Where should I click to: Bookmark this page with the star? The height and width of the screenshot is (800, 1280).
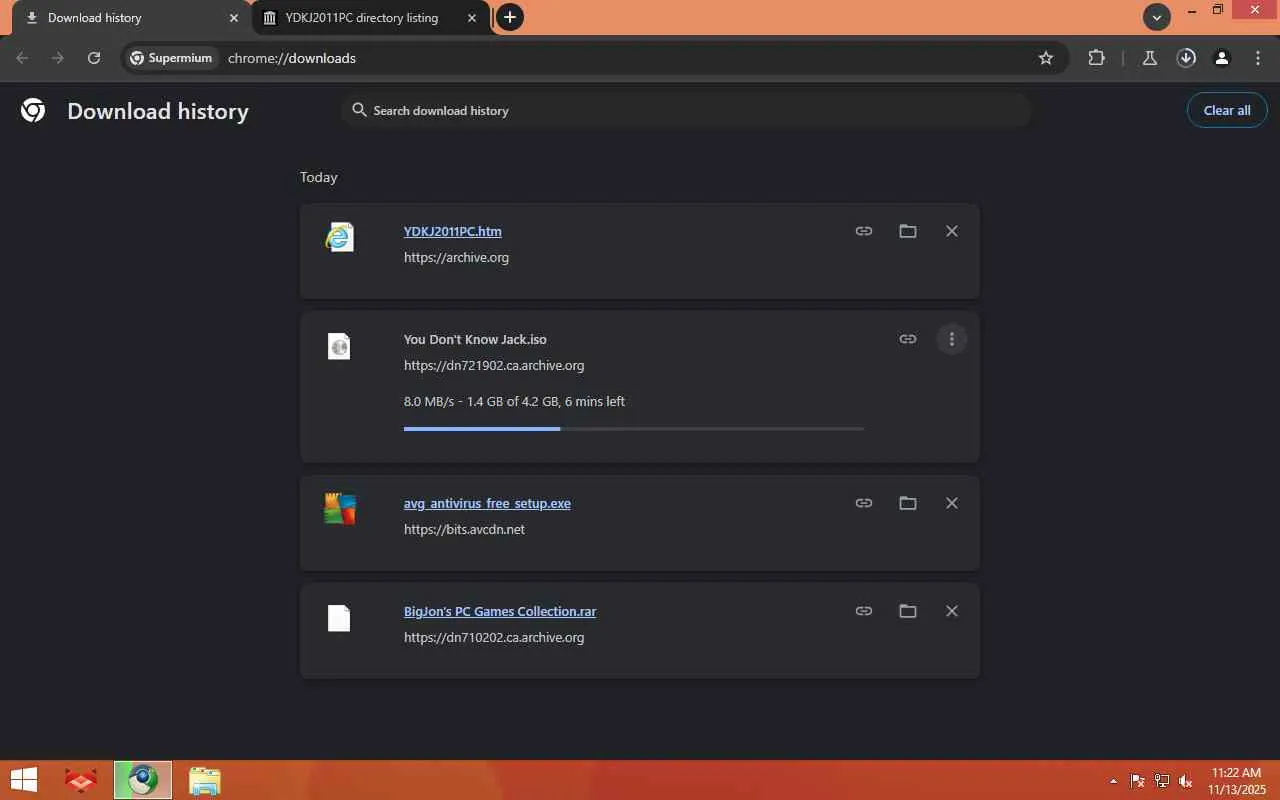point(1046,58)
